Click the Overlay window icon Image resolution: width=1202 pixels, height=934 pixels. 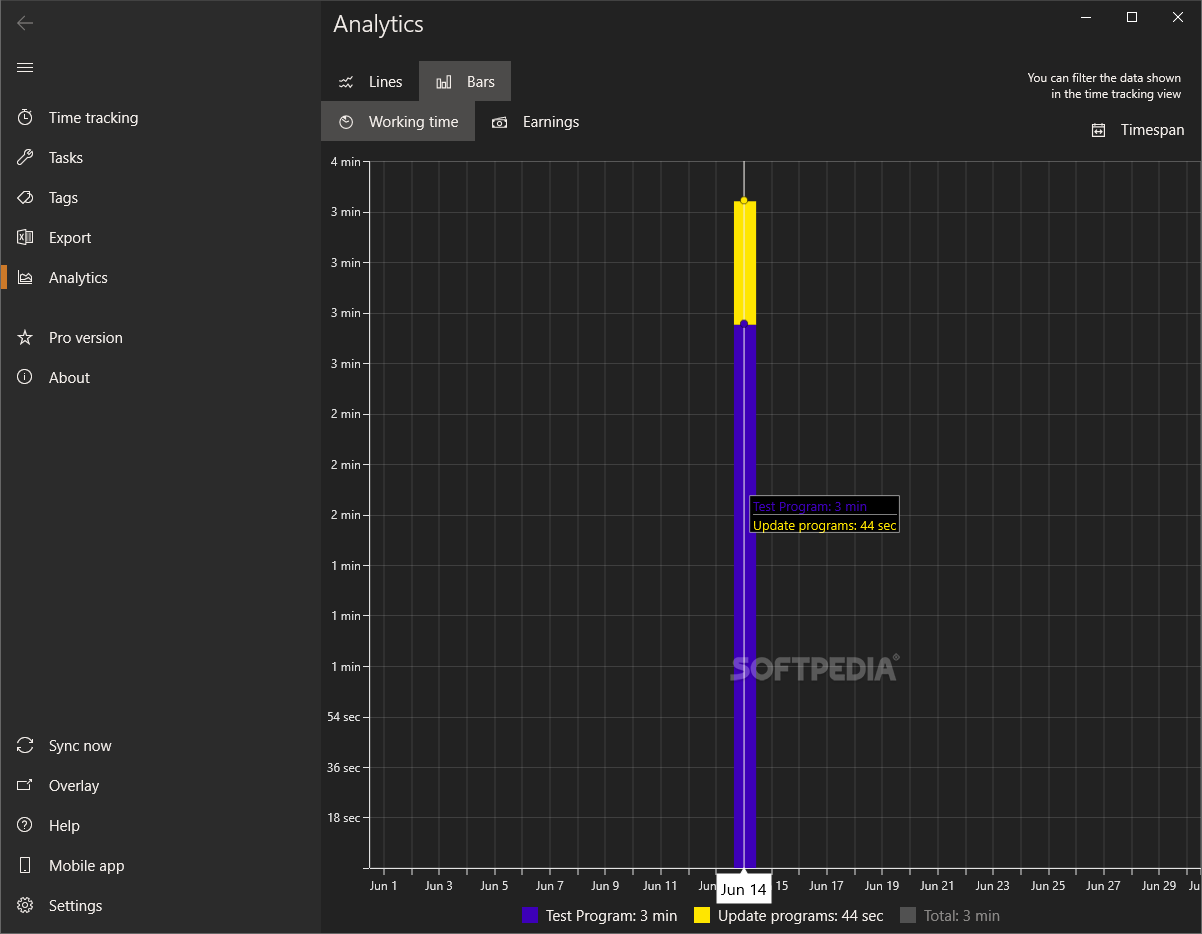25,786
